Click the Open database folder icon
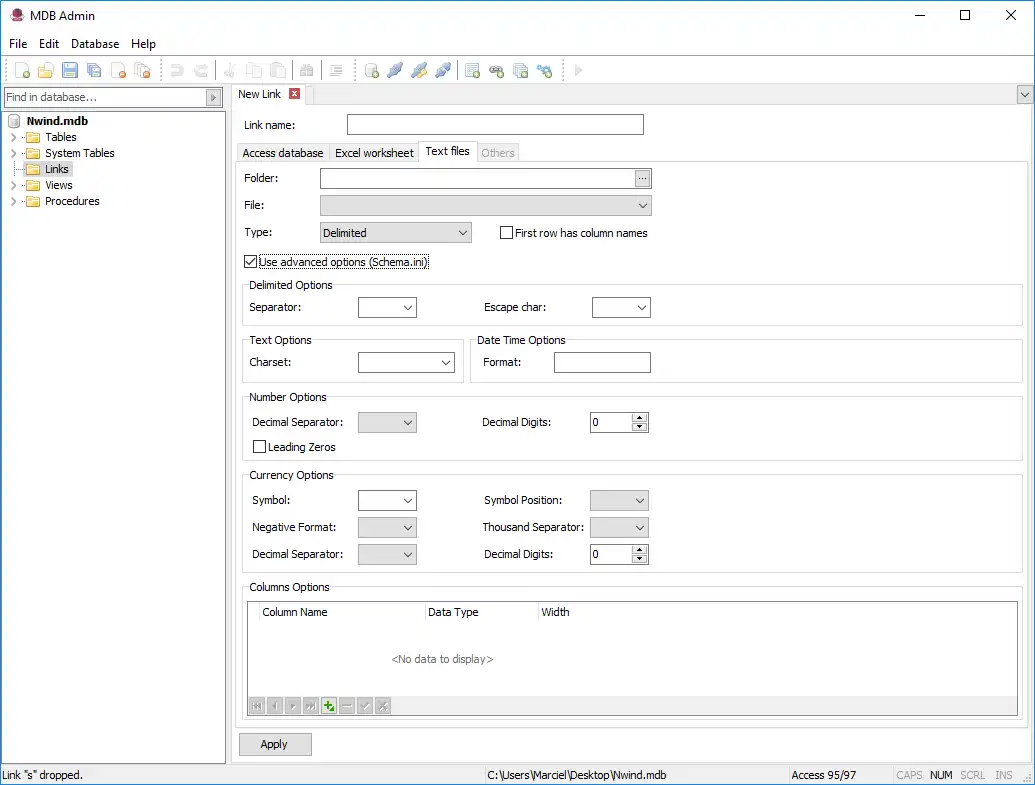Image resolution: width=1035 pixels, height=785 pixels. 46,70
